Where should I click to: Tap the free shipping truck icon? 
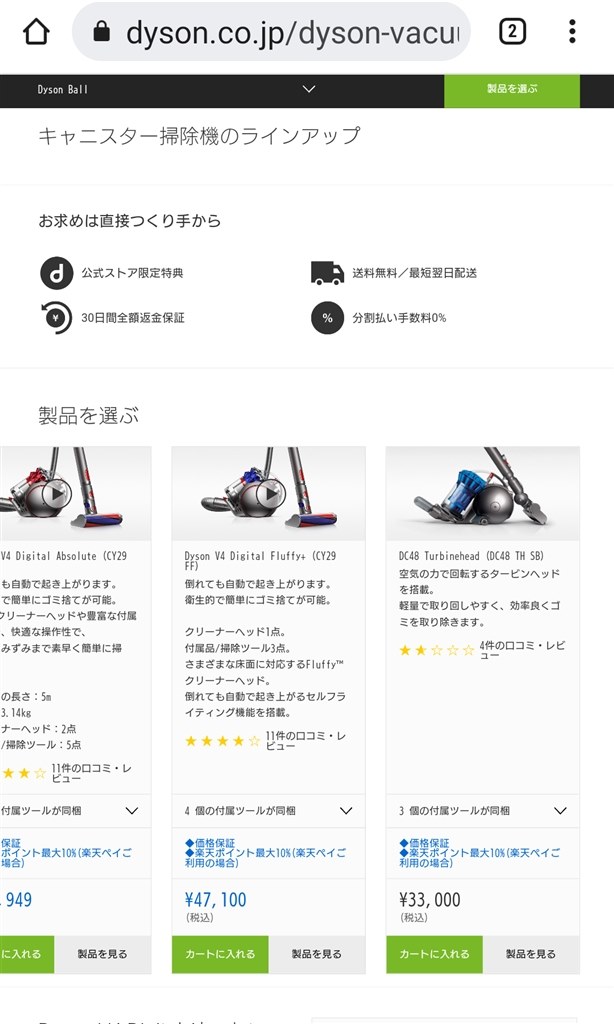pyautogui.click(x=327, y=273)
